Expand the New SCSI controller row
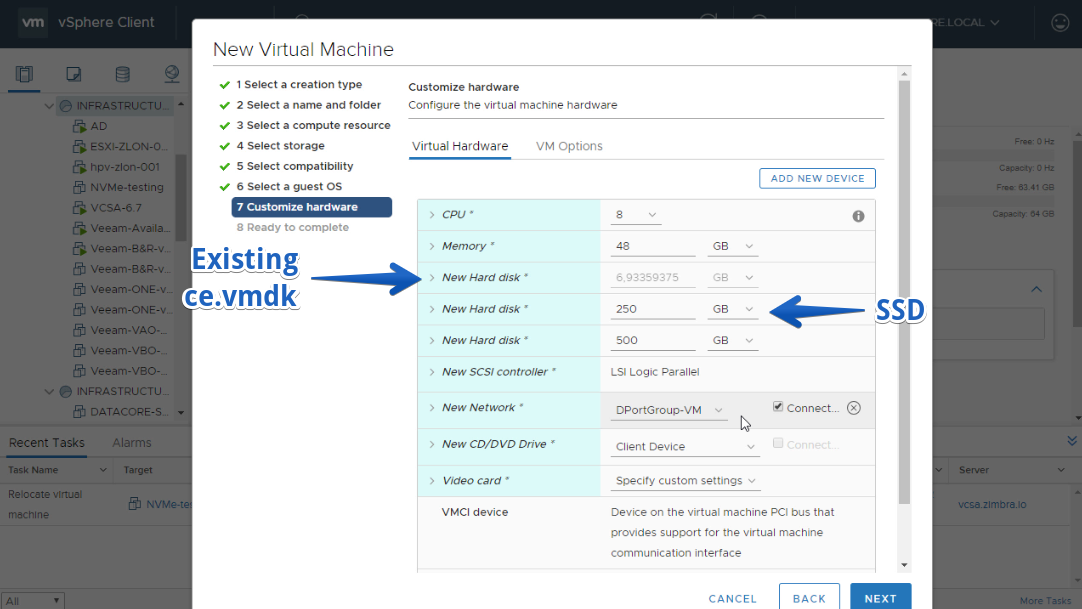The image size is (1082, 609). tap(432, 372)
